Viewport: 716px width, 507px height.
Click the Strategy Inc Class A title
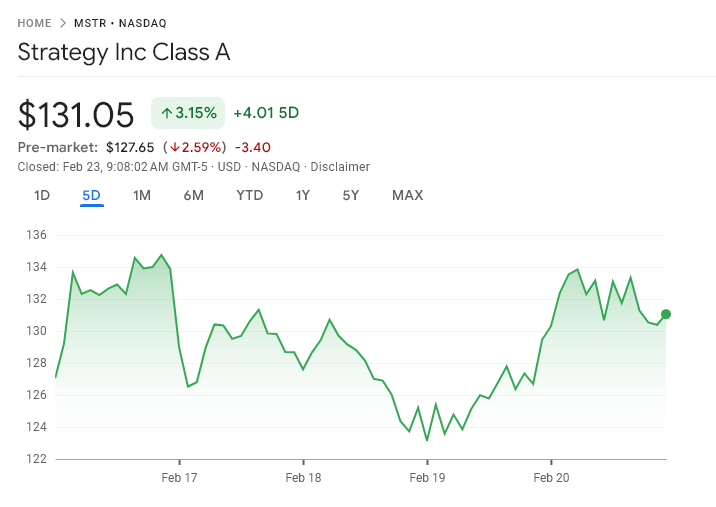(124, 52)
